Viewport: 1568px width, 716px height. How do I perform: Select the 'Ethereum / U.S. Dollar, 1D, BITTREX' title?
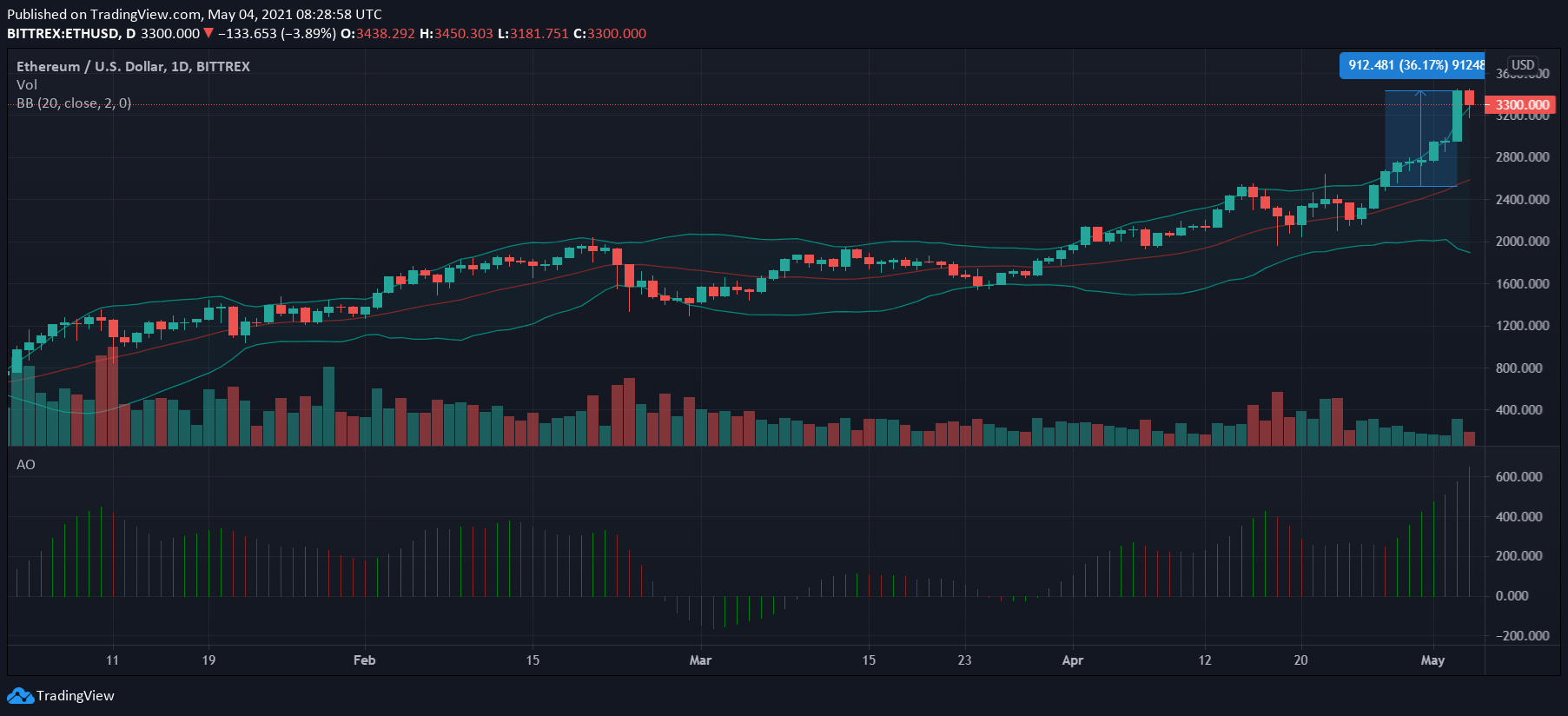pyautogui.click(x=133, y=66)
